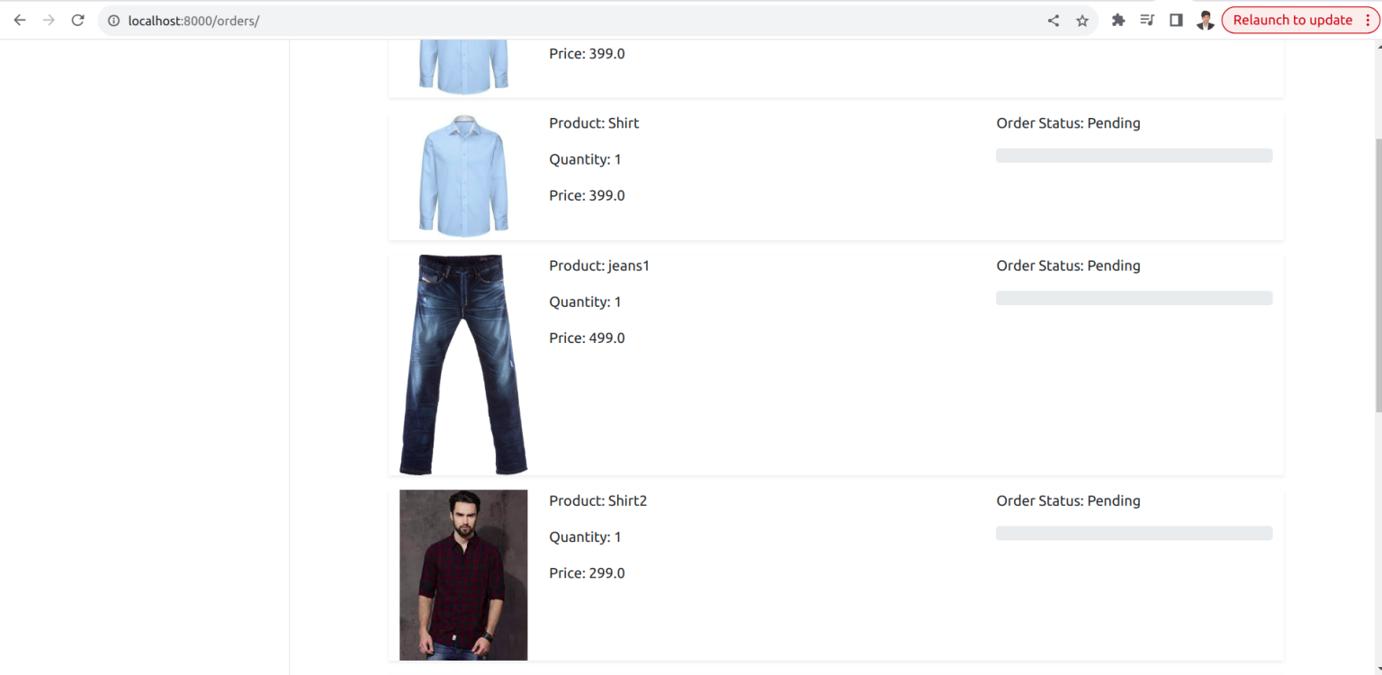Viewport: 1382px width, 675px height.
Task: Click the forward navigation arrow
Action: pos(48,19)
